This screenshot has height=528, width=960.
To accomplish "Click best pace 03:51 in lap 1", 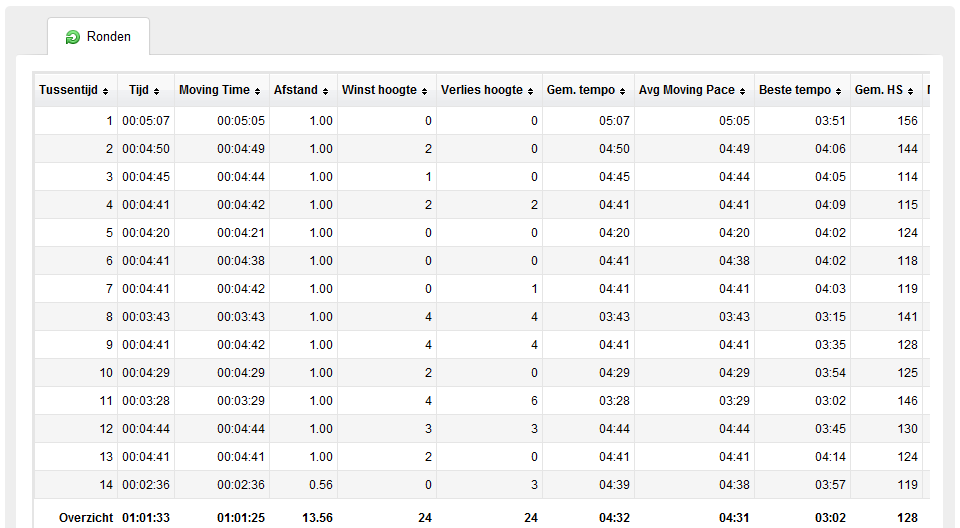I will [830, 121].
